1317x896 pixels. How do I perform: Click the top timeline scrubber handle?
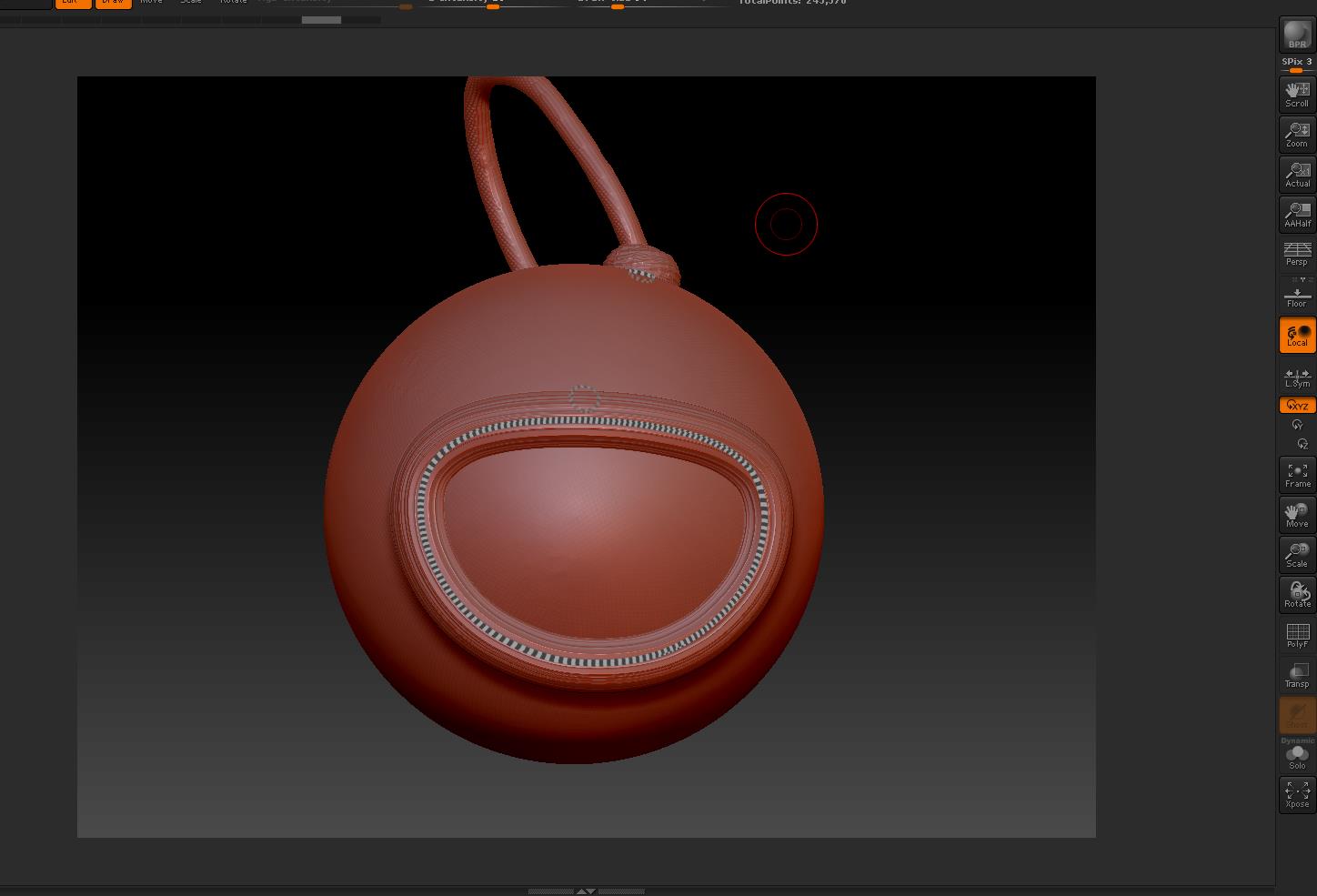coord(321,20)
